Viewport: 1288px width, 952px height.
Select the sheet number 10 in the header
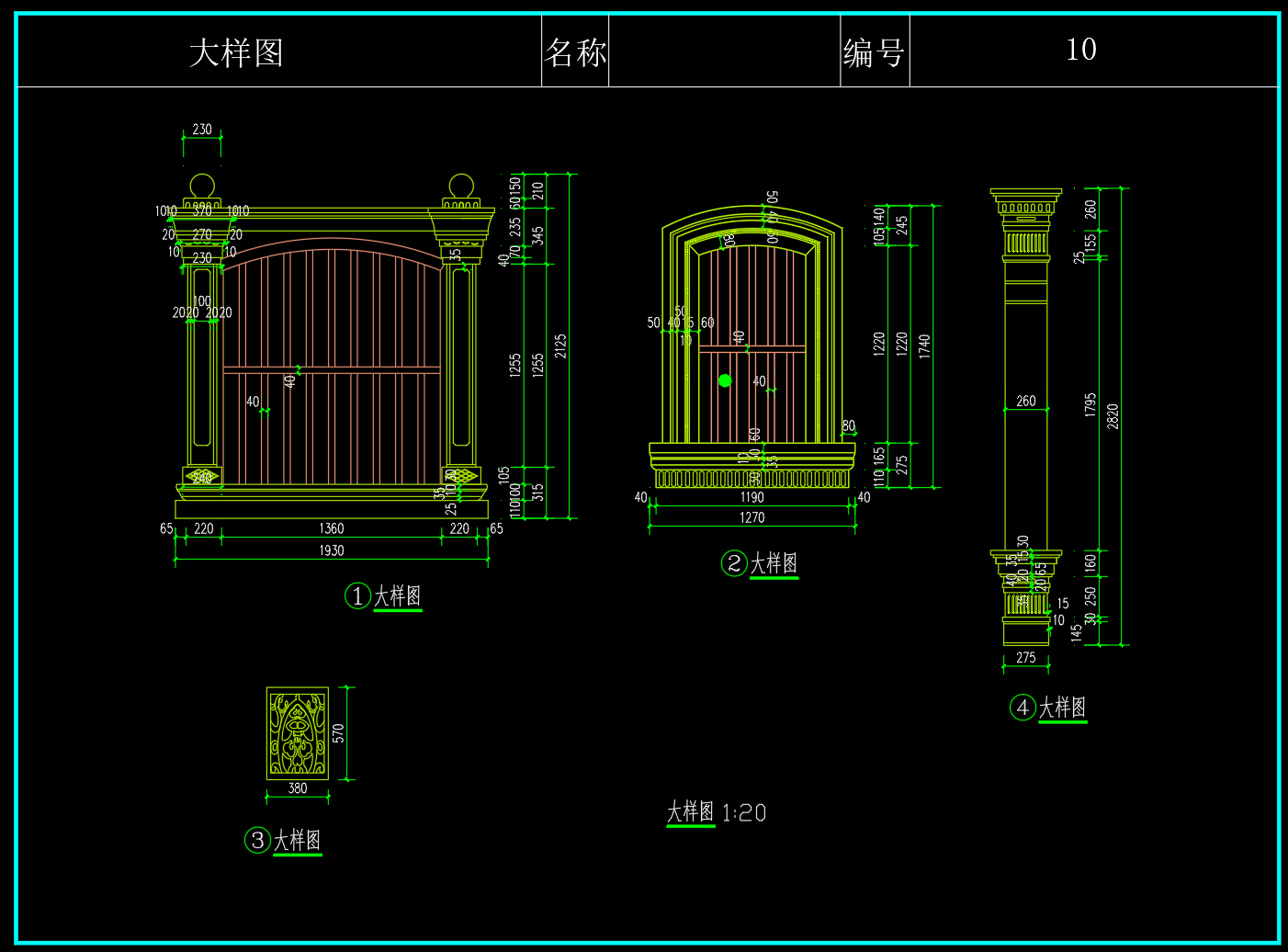pos(1081,50)
